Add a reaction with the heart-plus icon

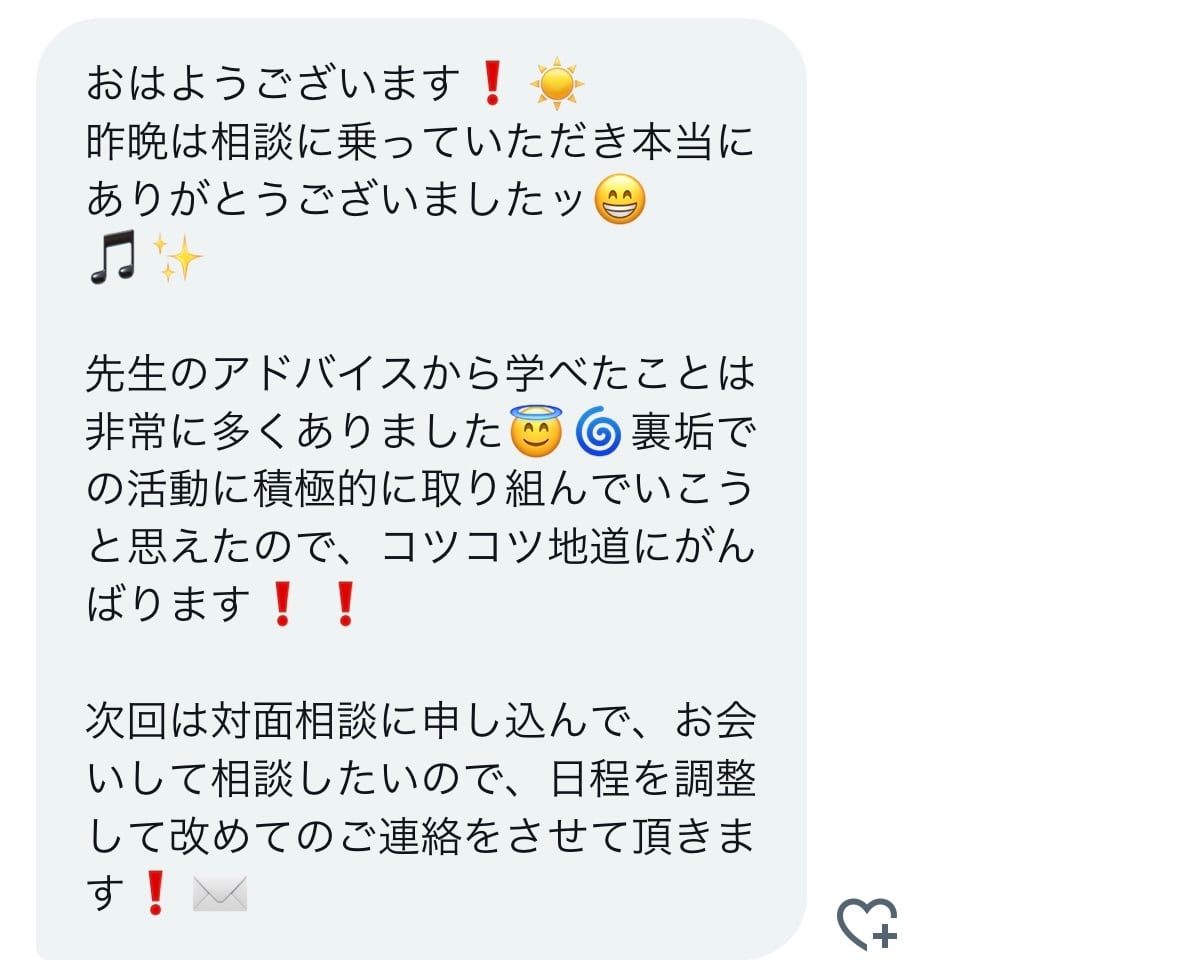(x=868, y=924)
